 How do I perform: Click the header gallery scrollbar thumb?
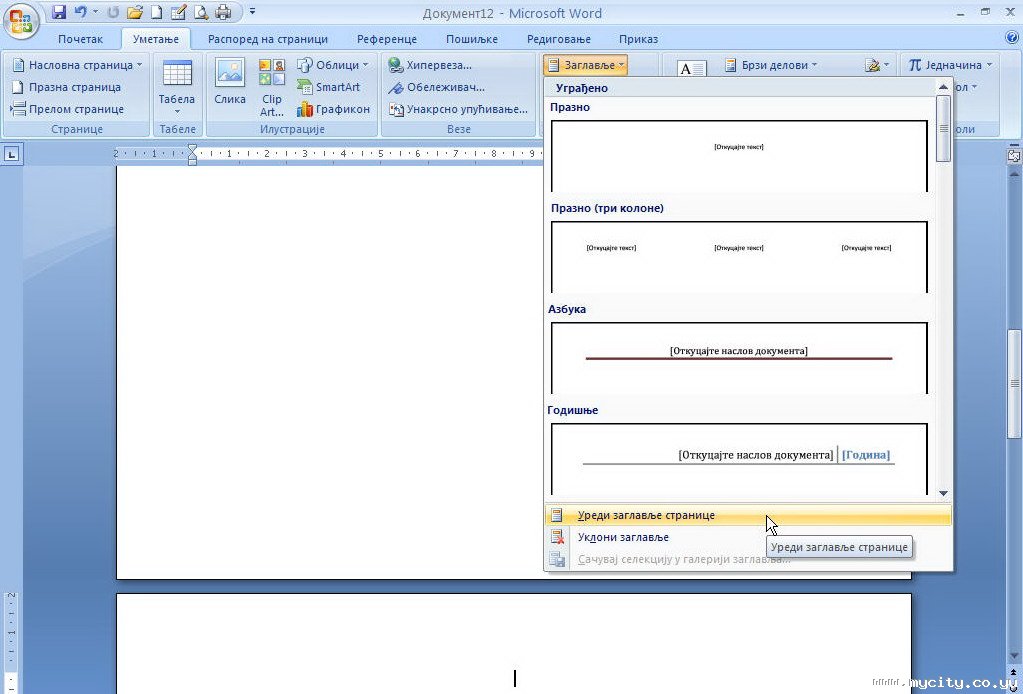click(x=943, y=128)
